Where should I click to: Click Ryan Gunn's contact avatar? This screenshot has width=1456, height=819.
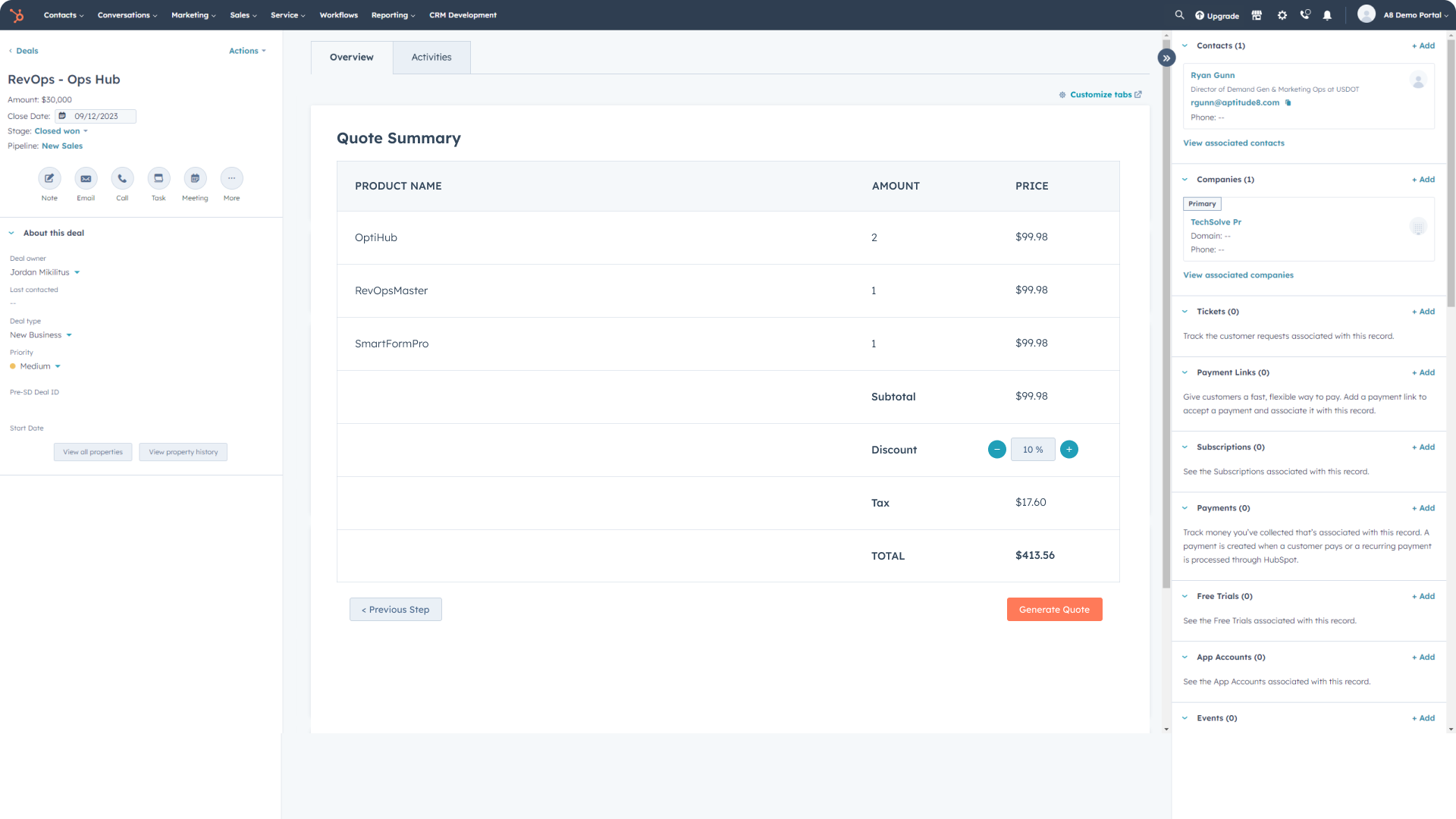(x=1418, y=80)
